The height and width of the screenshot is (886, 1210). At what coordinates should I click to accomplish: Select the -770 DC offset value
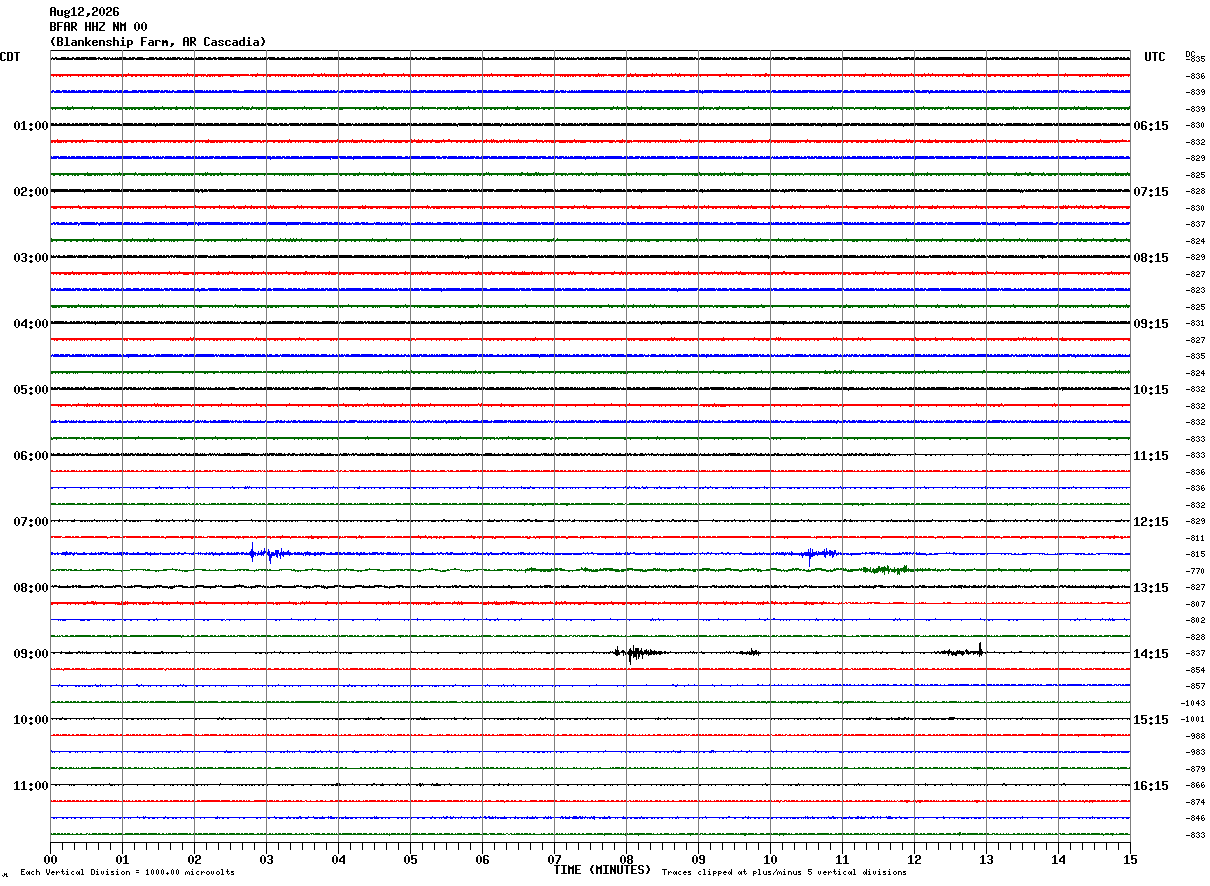[x=1195, y=571]
